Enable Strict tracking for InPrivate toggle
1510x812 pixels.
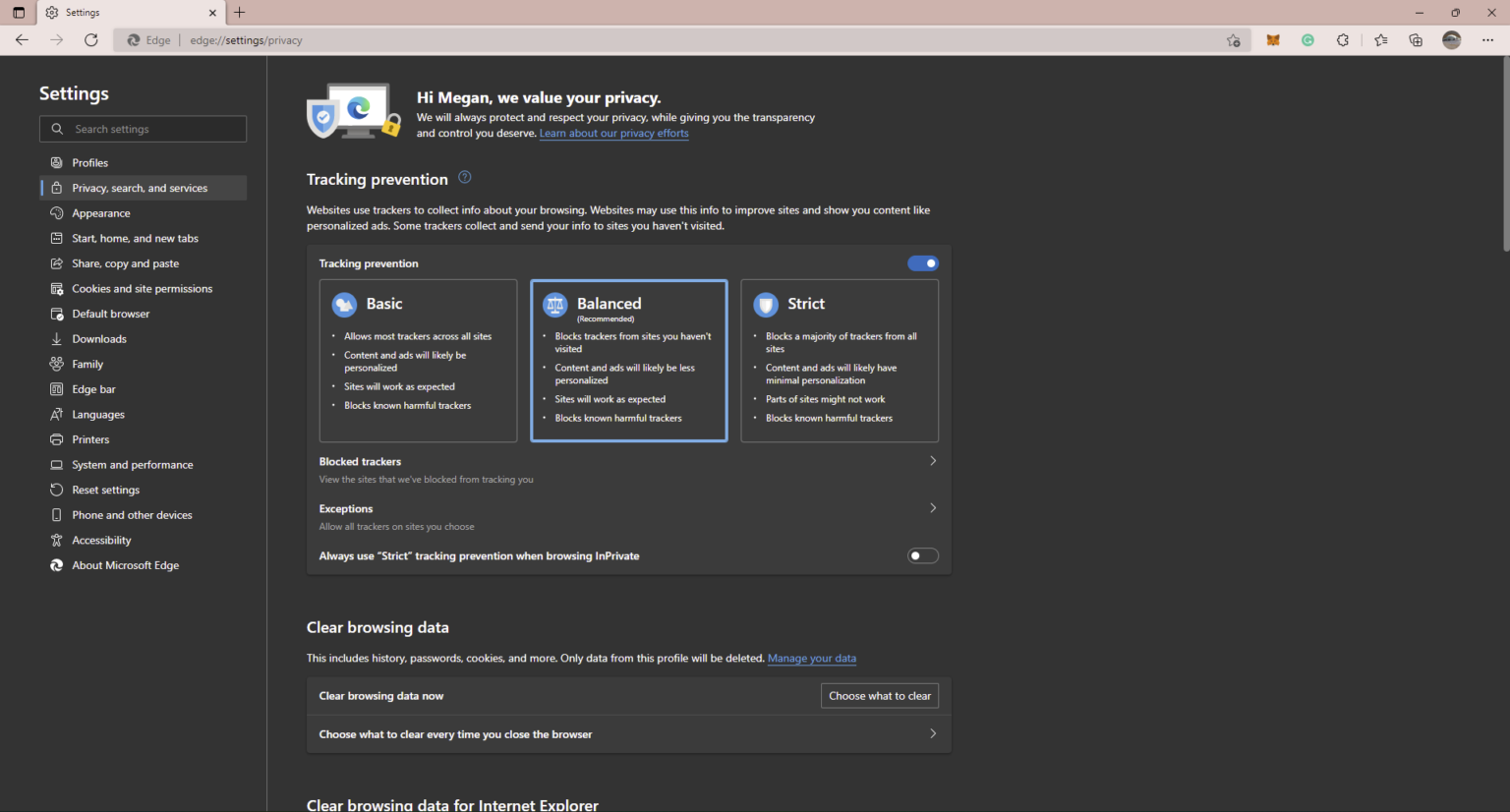(x=923, y=556)
